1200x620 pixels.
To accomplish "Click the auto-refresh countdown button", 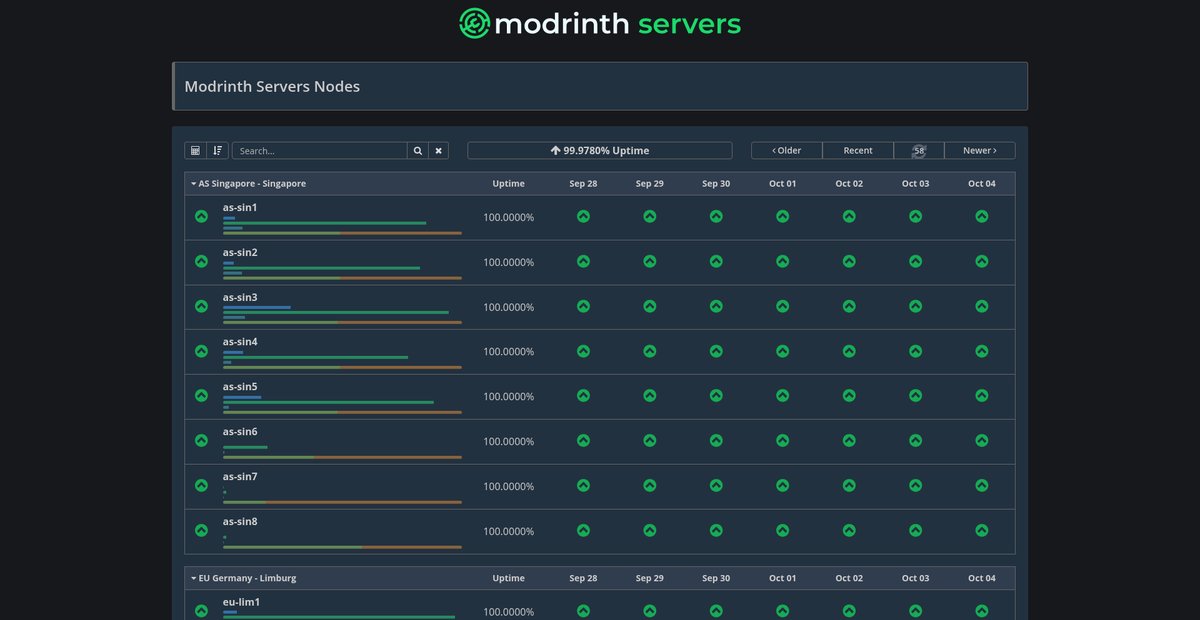I will point(919,150).
